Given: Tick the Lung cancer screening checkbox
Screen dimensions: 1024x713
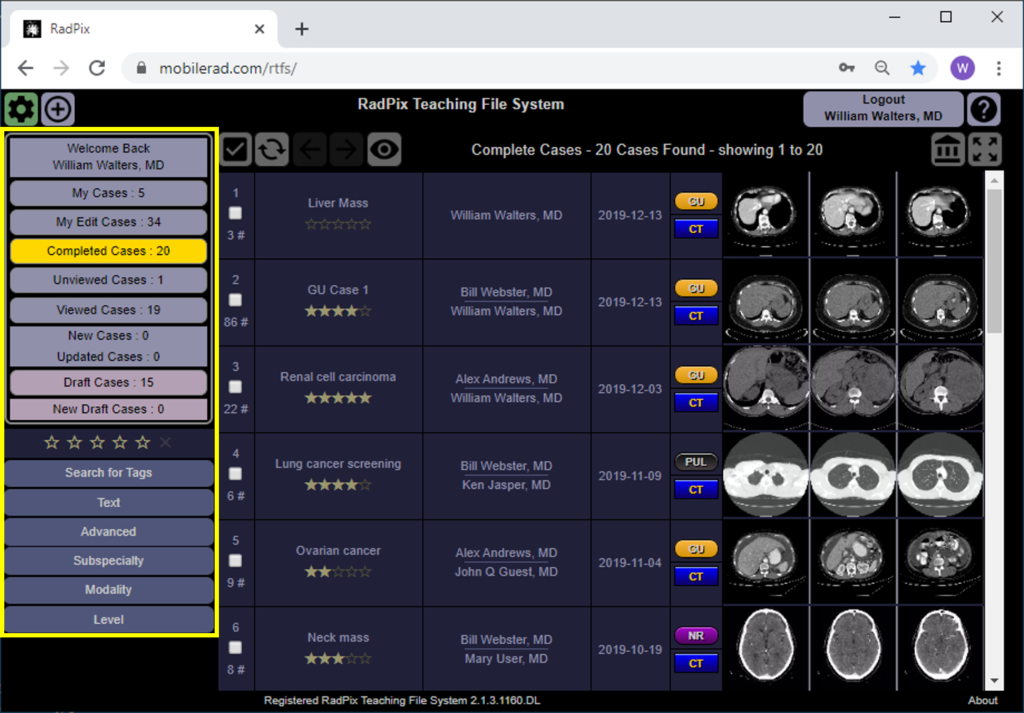Looking at the screenshot, I should 236,474.
